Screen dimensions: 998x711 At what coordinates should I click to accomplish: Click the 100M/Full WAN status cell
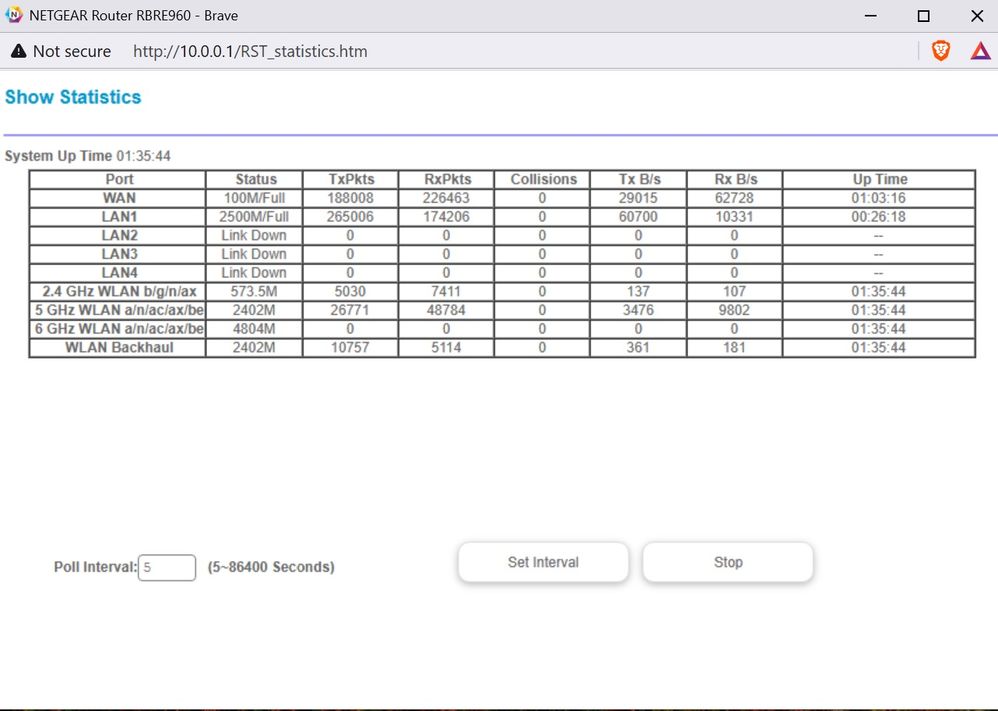pos(254,198)
